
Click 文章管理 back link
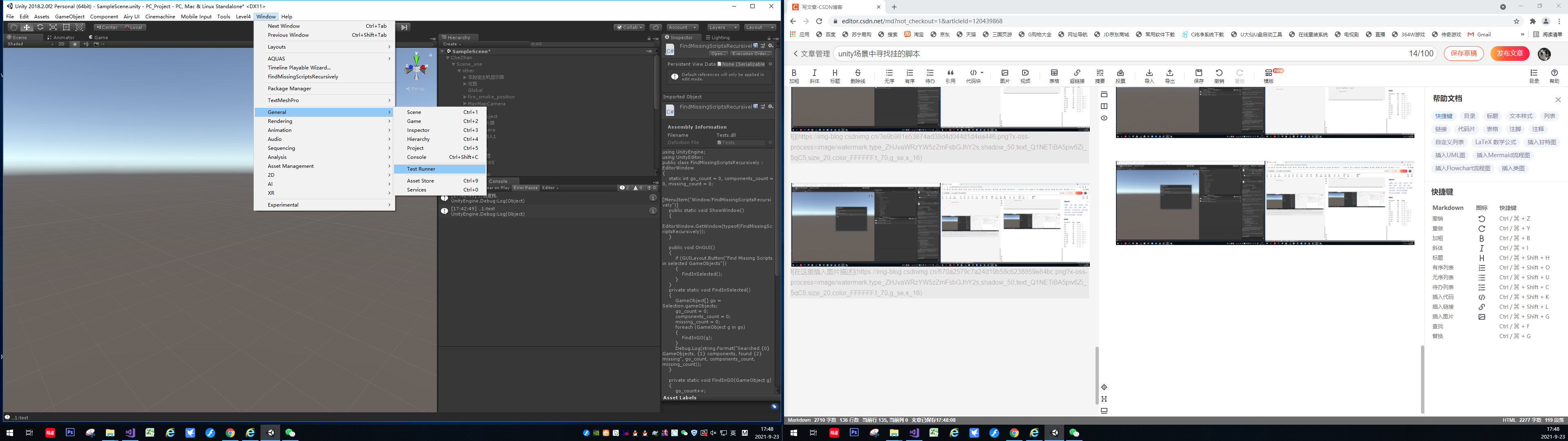coord(811,53)
